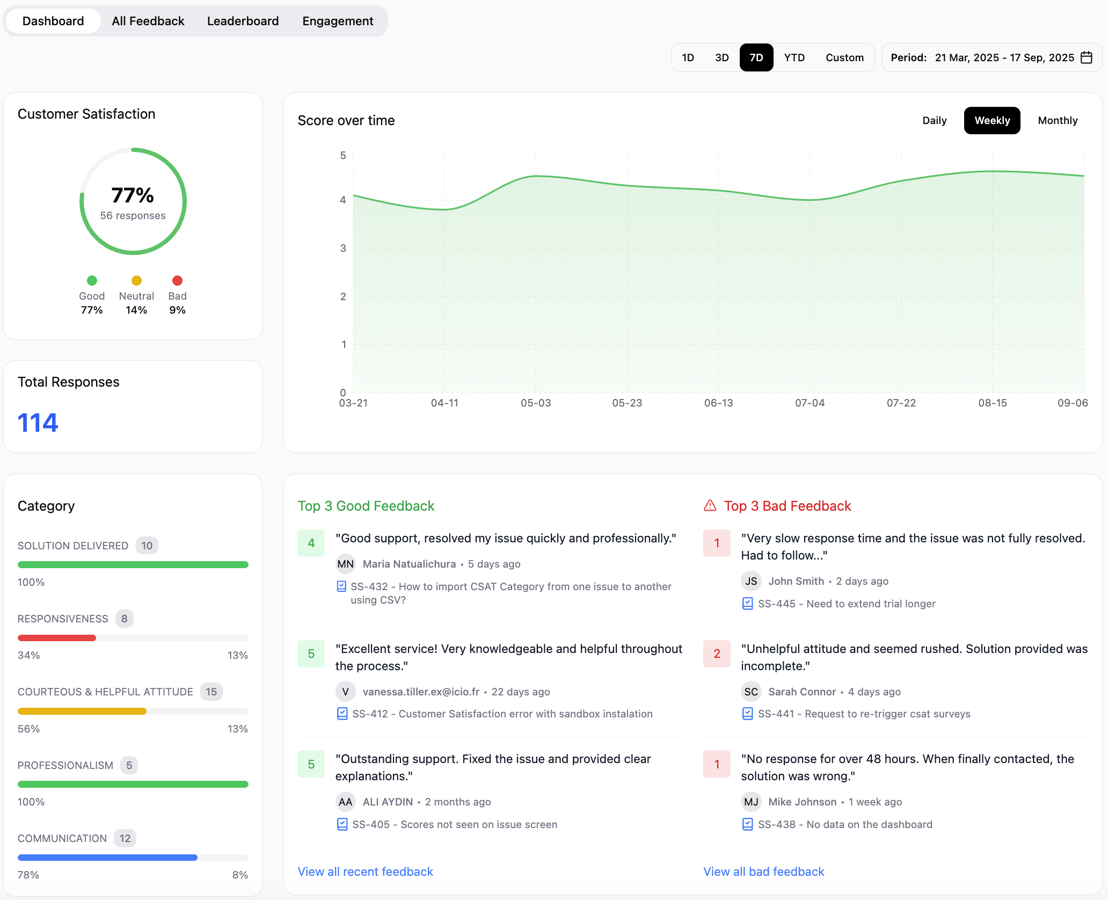Click the Courteous & Helpful Attitude yellow bar
Viewport: 1108px width, 900px height.
pos(82,711)
